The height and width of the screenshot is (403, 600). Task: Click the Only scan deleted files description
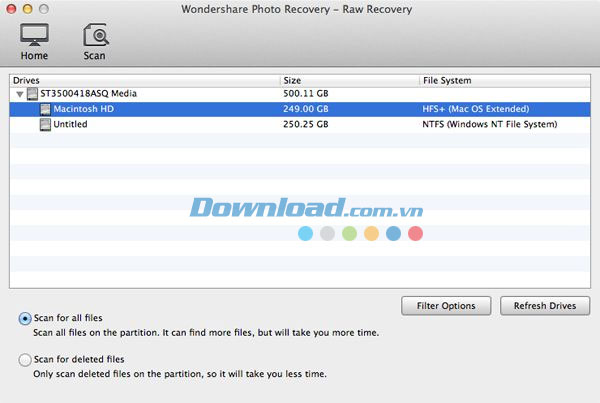pyautogui.click(x=180, y=374)
